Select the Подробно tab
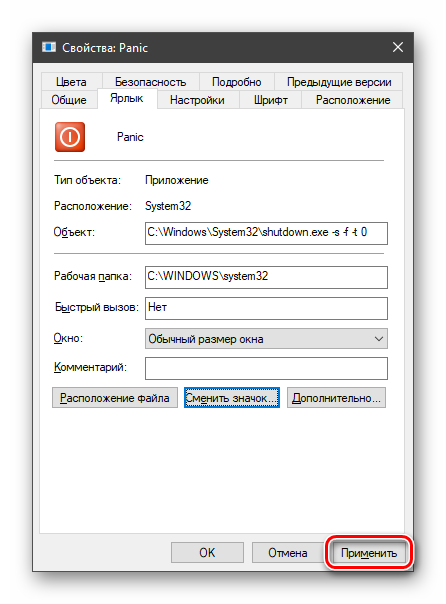Screen dimensions: 446x604 pyautogui.click(x=236, y=82)
